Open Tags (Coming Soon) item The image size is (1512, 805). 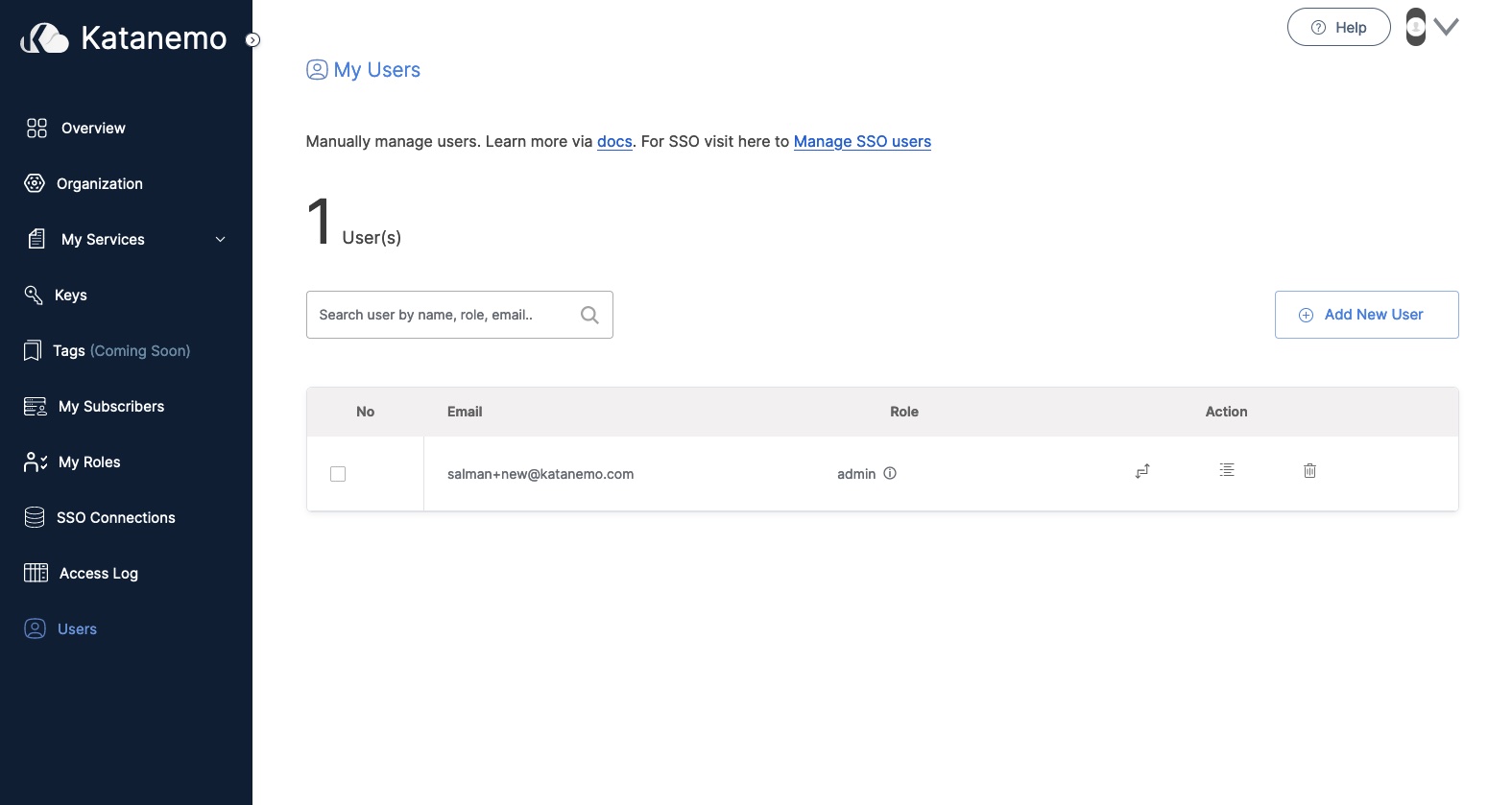pyautogui.click(x=122, y=350)
